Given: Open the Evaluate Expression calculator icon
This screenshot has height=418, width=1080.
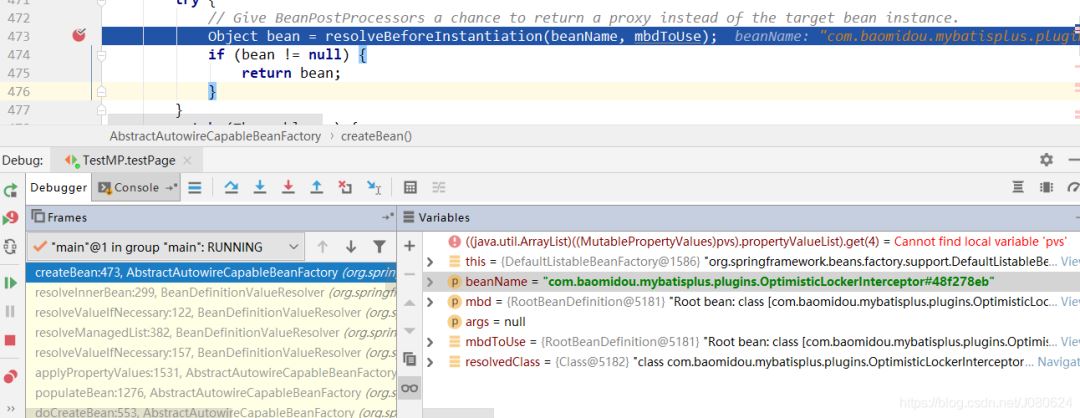Looking at the screenshot, I should coord(410,187).
